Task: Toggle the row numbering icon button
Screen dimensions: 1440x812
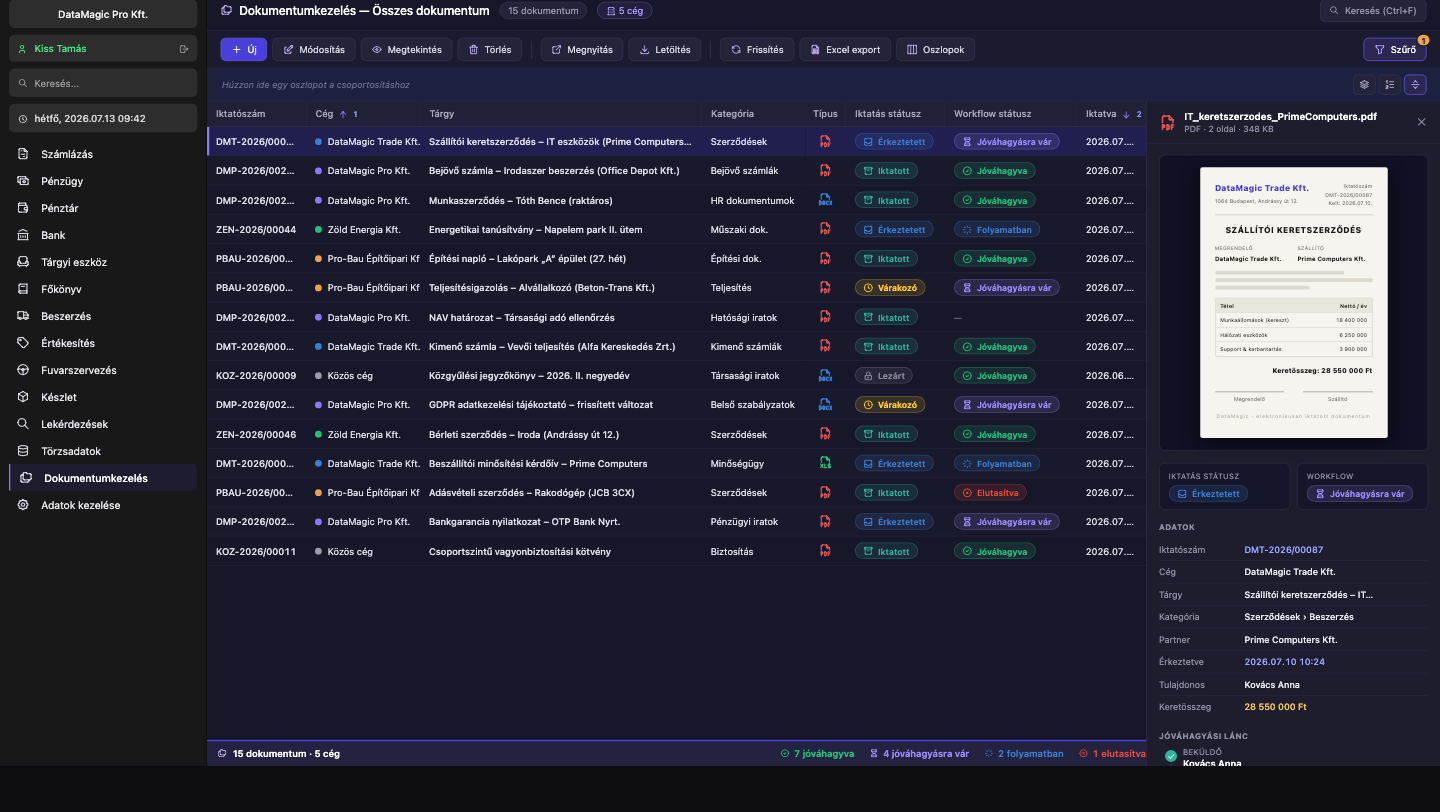Action: tap(1389, 84)
